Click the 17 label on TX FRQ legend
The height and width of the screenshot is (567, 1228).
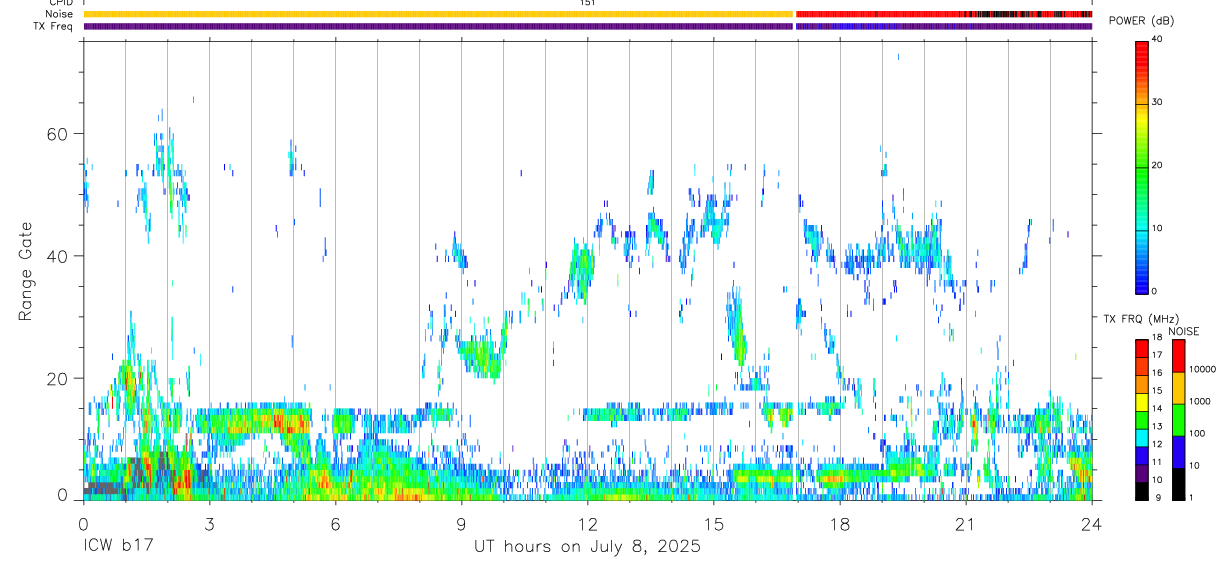(1157, 355)
